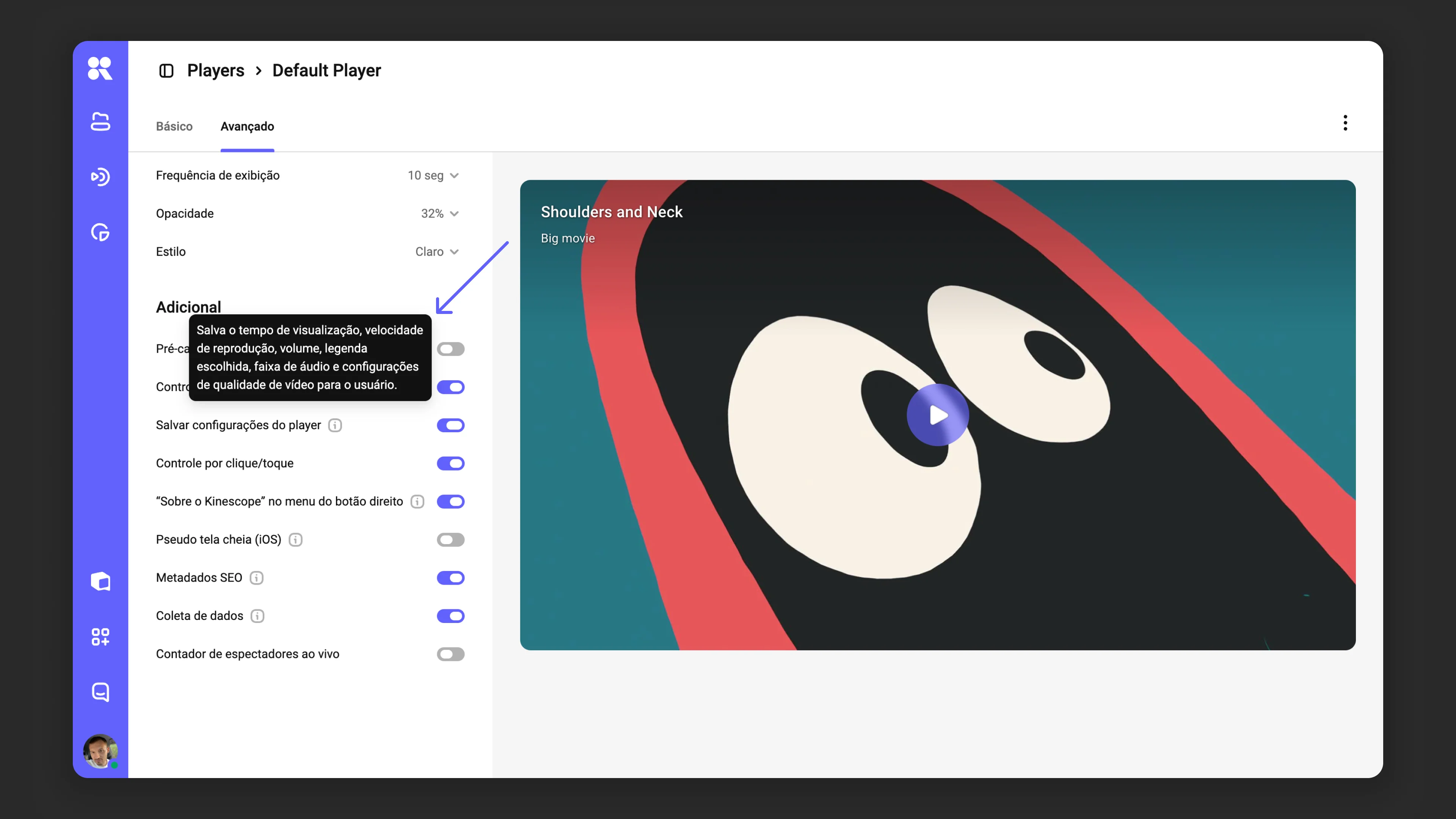
Task: Click info icon next to Metadados SEO
Action: (x=257, y=577)
